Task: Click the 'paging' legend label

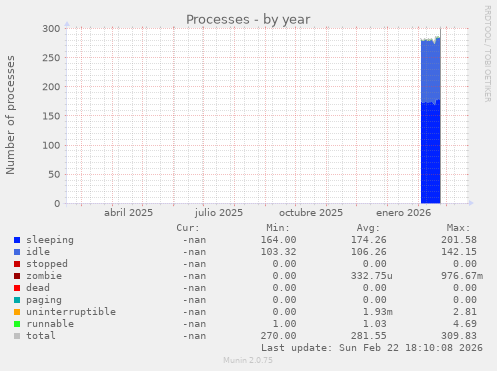Action: tap(44, 300)
